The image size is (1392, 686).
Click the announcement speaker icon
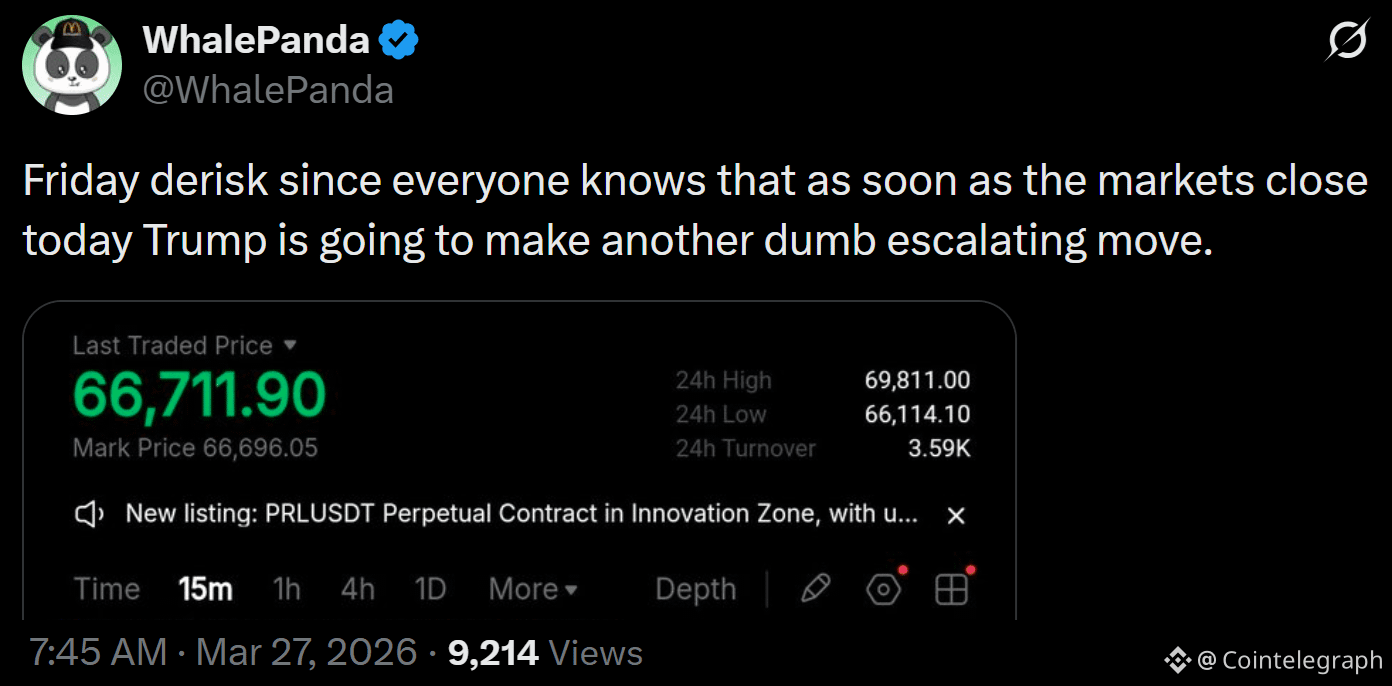[x=90, y=515]
